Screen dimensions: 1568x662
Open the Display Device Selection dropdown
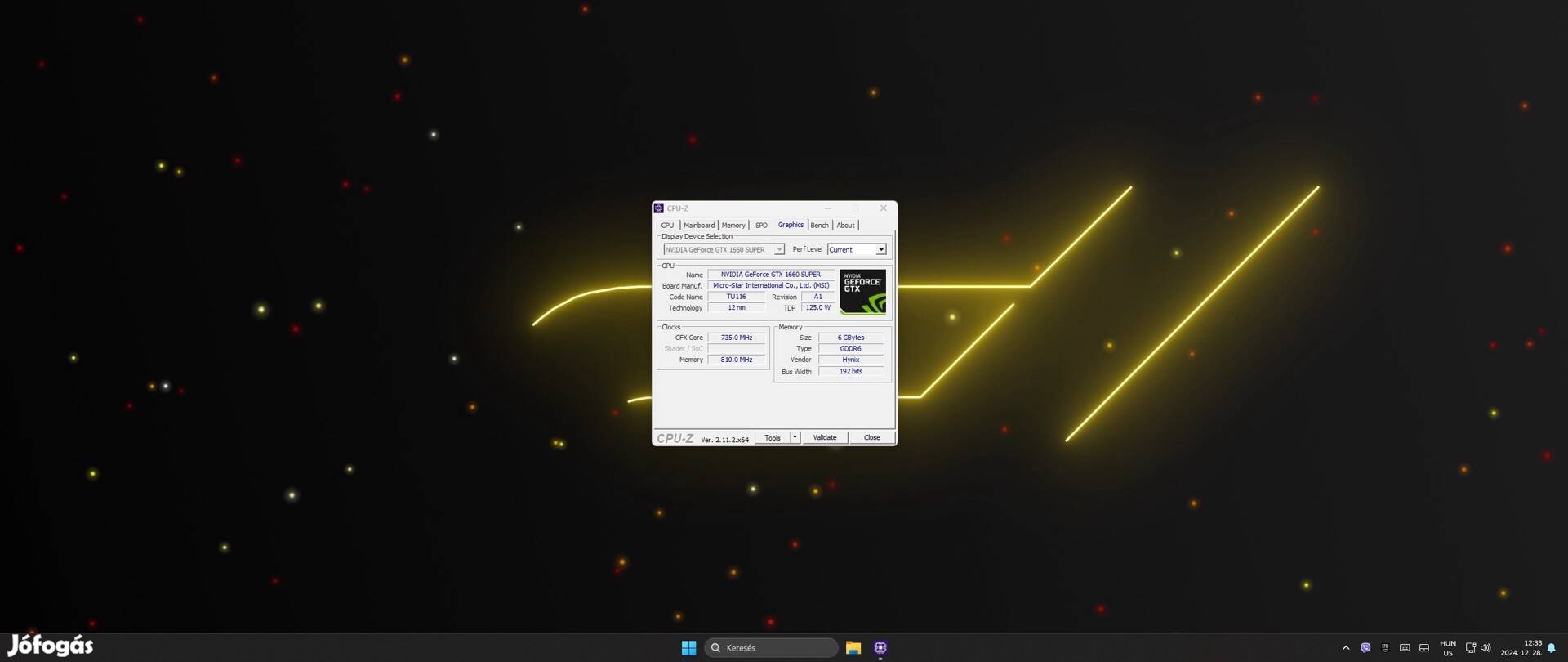pos(724,249)
